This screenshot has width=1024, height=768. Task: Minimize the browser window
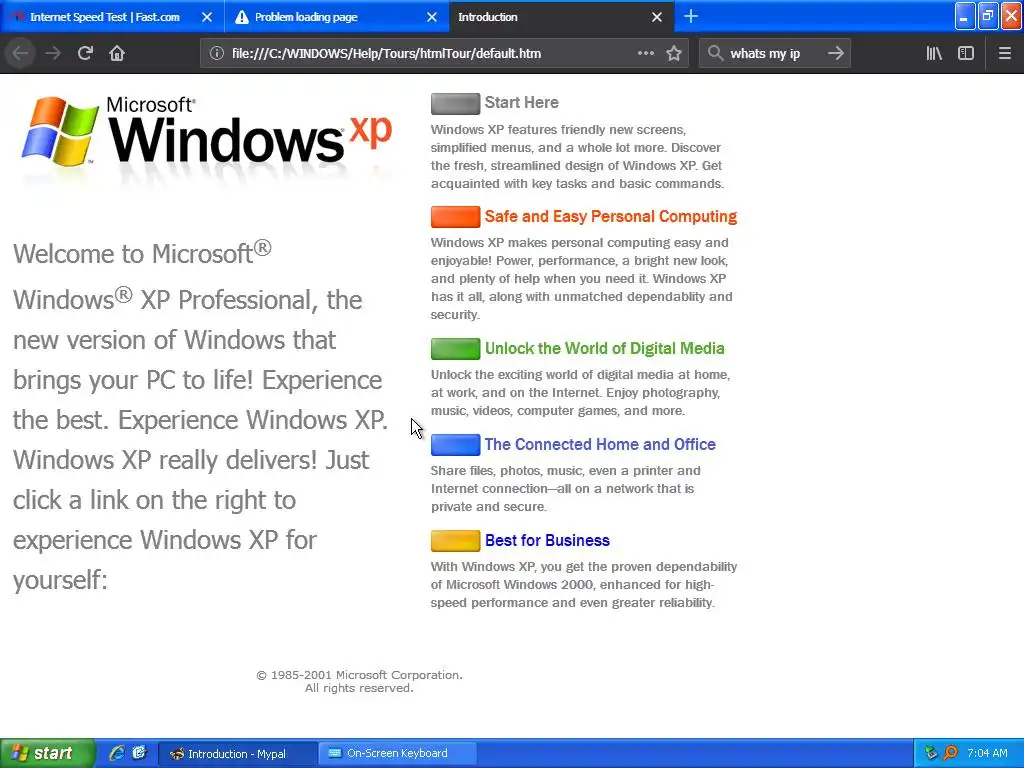pos(965,16)
